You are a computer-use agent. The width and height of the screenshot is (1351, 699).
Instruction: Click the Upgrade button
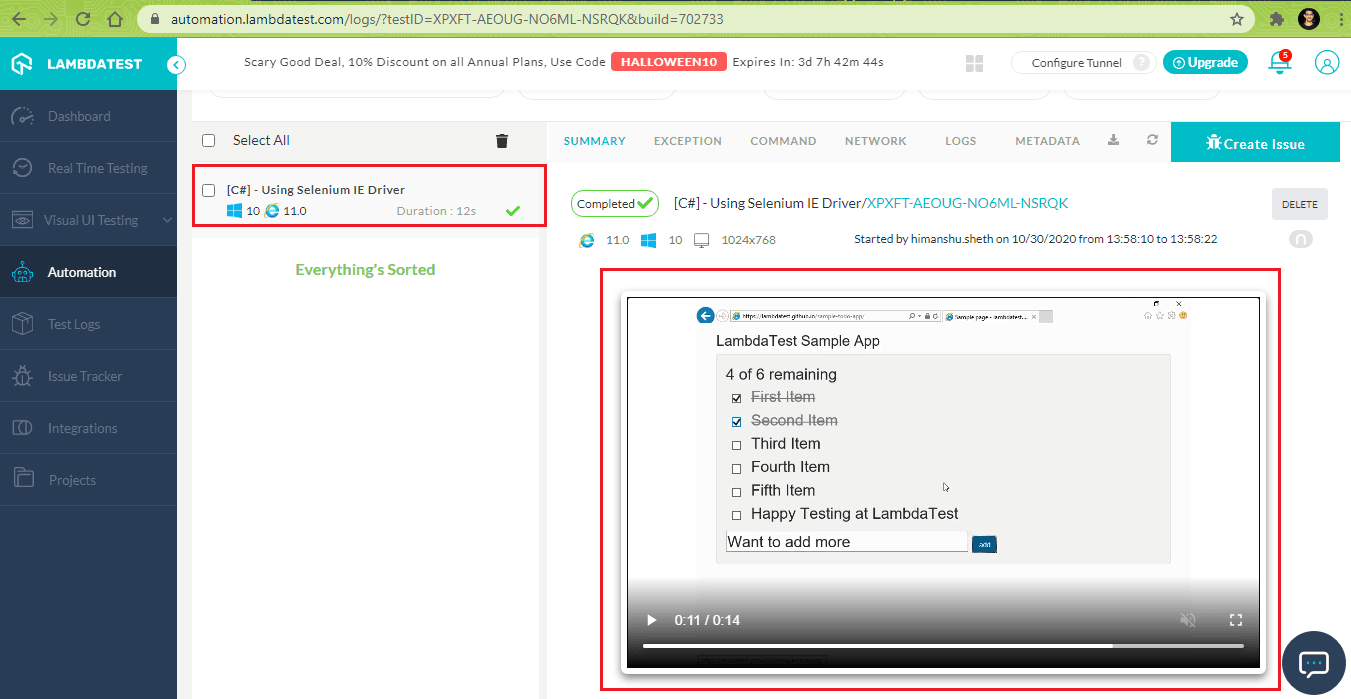click(x=1205, y=62)
